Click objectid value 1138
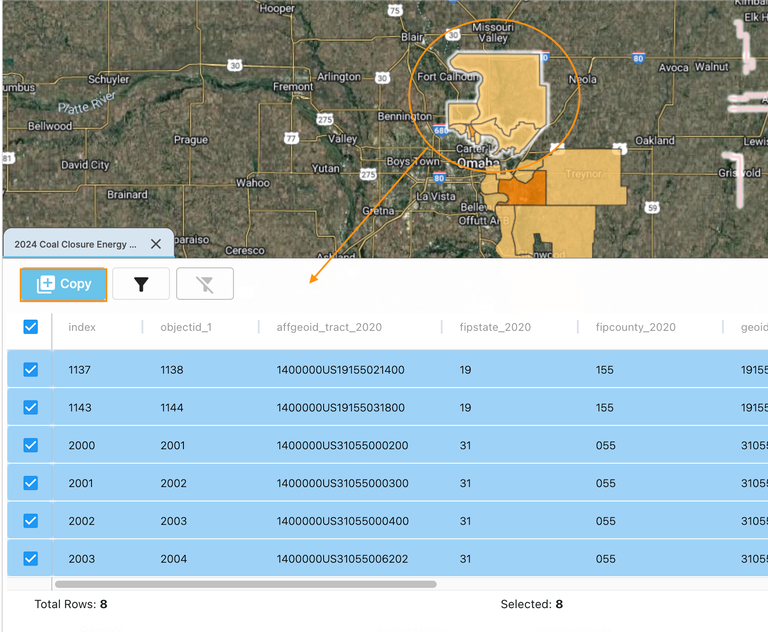This screenshot has width=768, height=632. [172, 370]
